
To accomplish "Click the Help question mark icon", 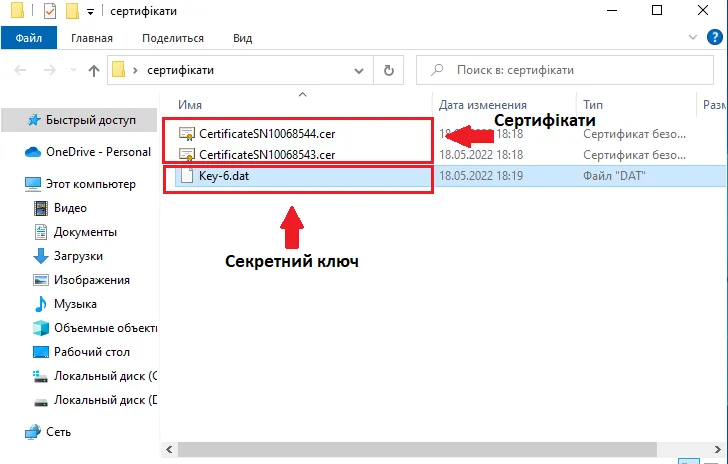I will (713, 38).
